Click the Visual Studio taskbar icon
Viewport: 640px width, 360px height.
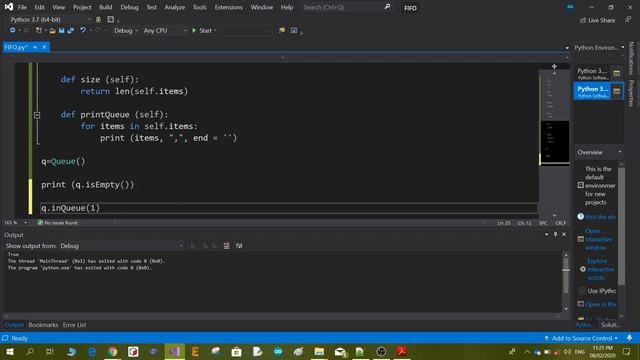(175, 351)
